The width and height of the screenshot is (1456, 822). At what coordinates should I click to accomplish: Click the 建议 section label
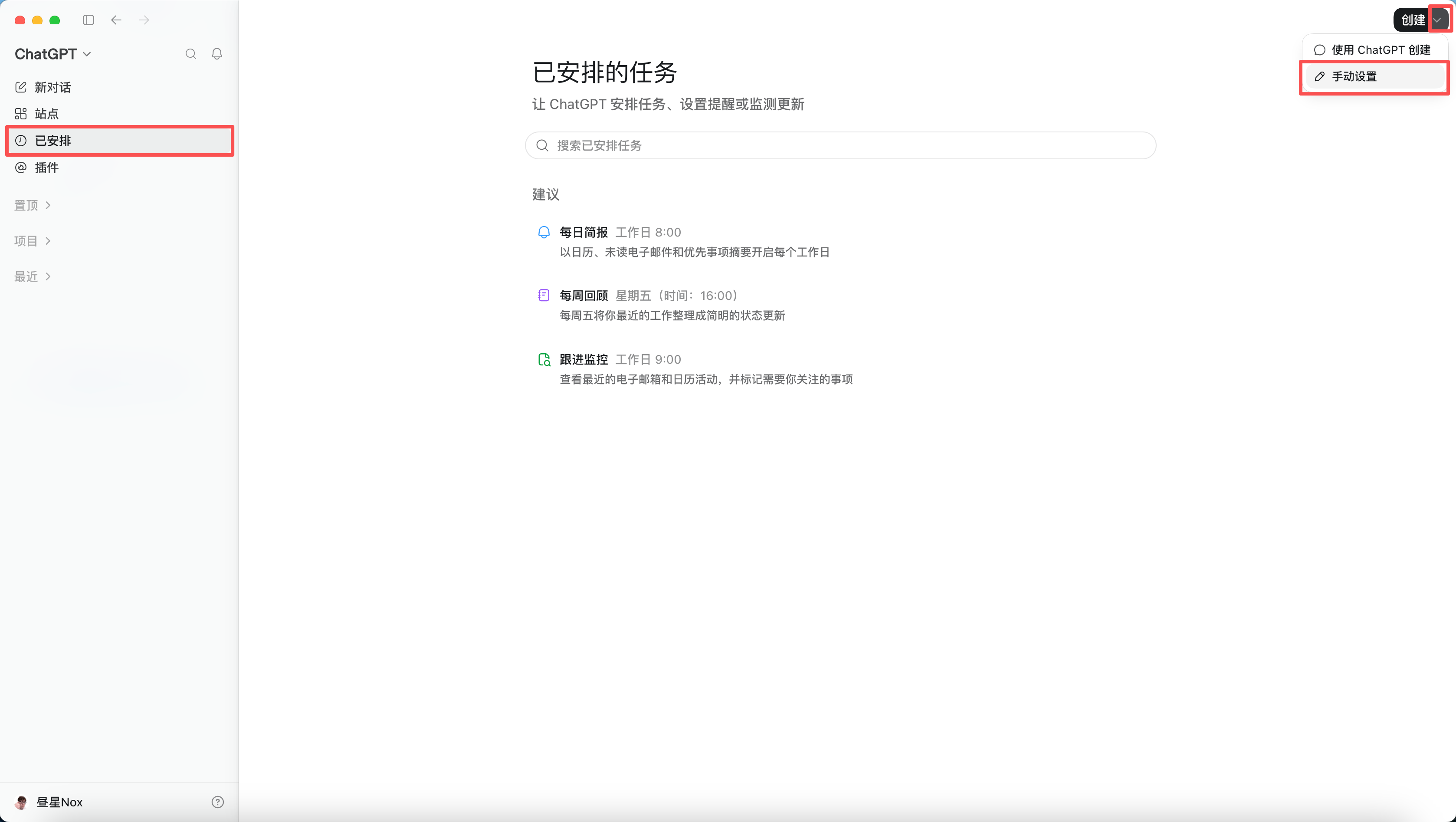pyautogui.click(x=545, y=194)
